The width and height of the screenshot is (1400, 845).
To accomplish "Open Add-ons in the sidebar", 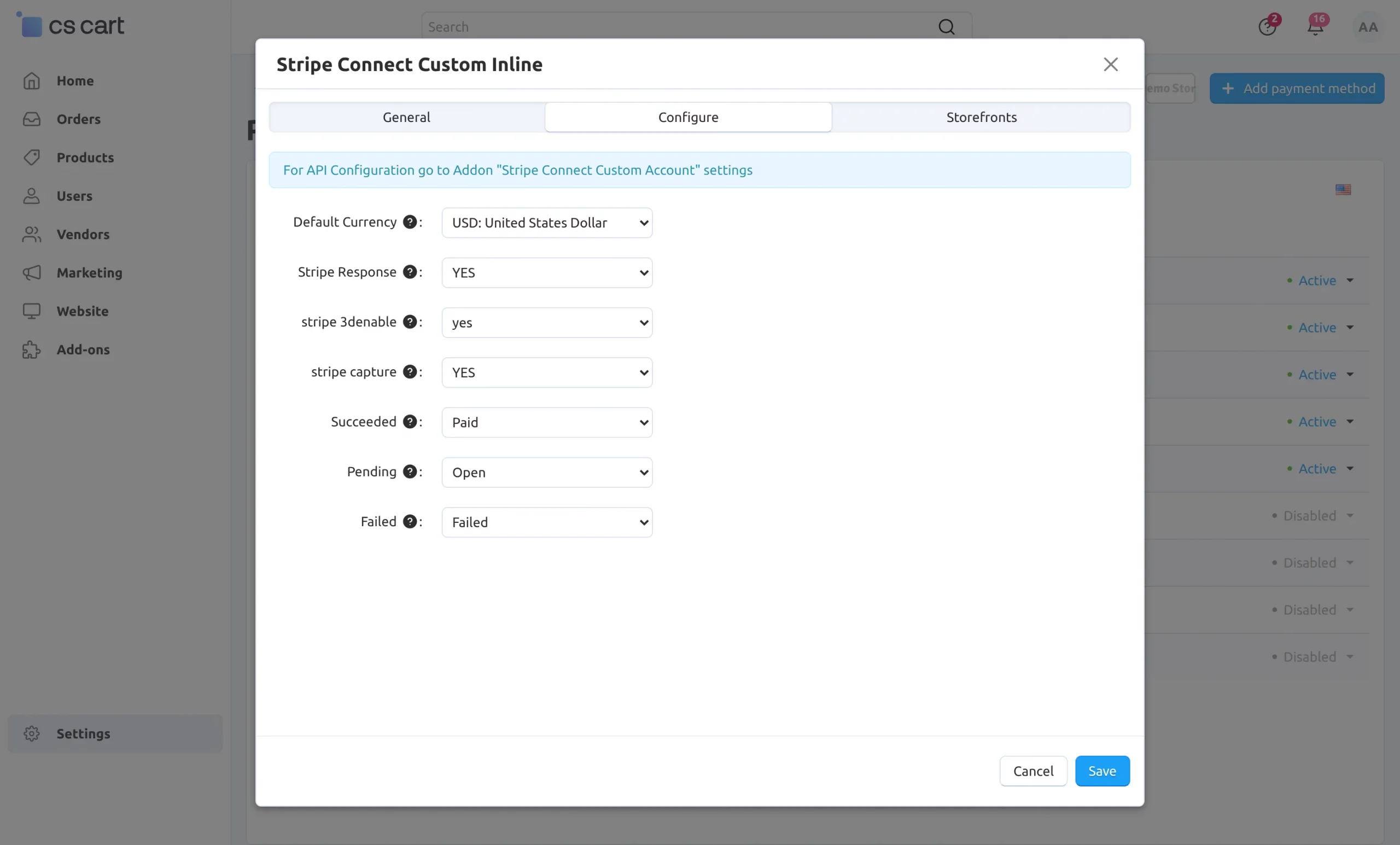I will (115, 349).
